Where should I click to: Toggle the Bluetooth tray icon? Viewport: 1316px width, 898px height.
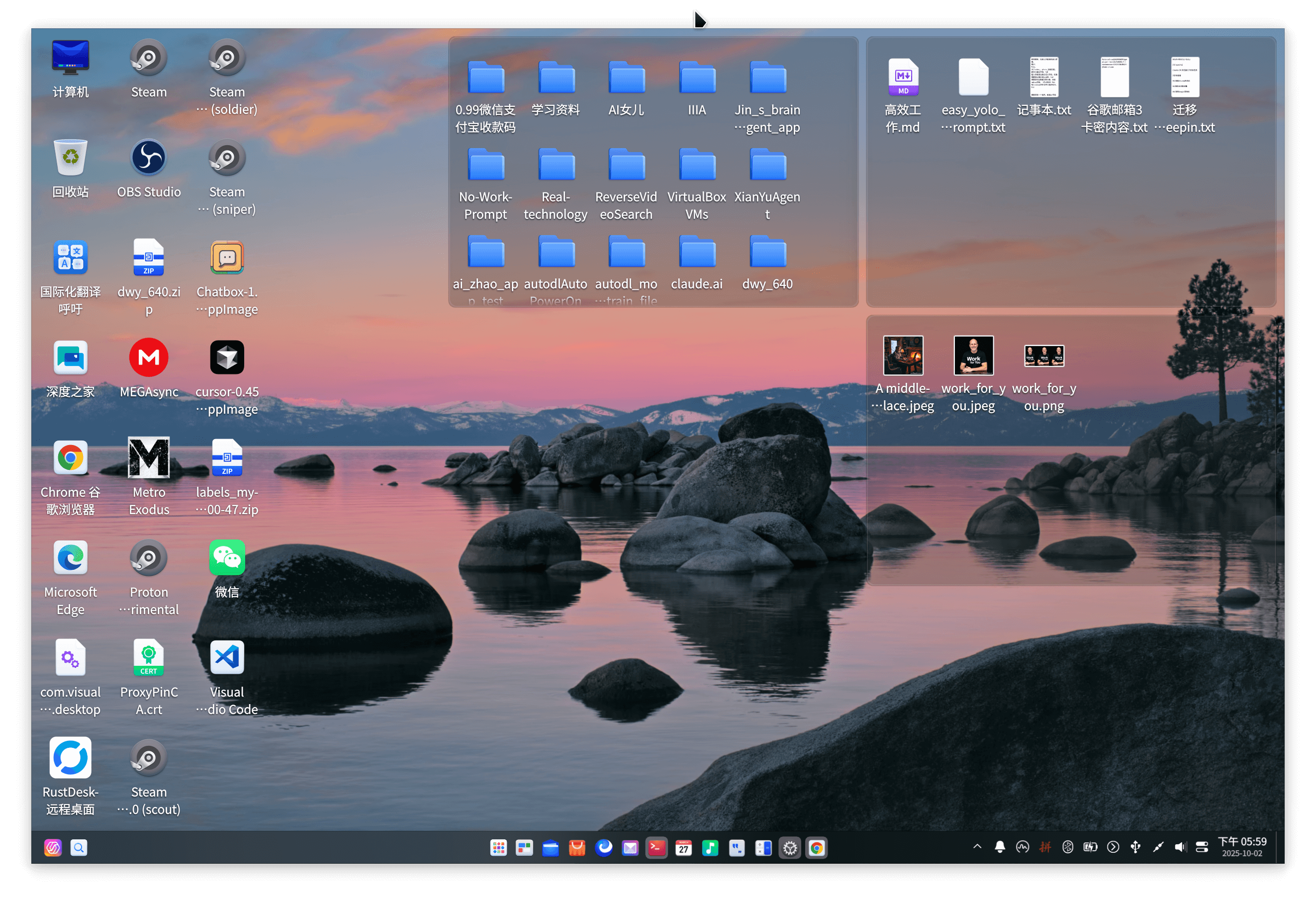pos(1068,848)
